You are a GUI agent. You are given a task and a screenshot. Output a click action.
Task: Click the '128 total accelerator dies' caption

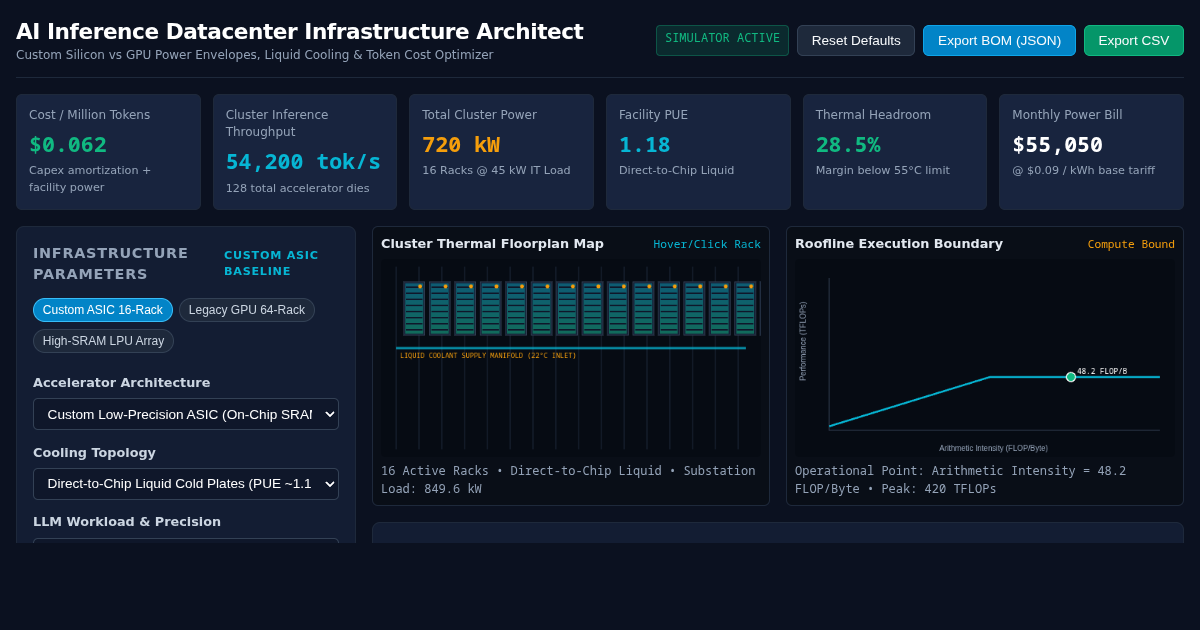pos(297,188)
